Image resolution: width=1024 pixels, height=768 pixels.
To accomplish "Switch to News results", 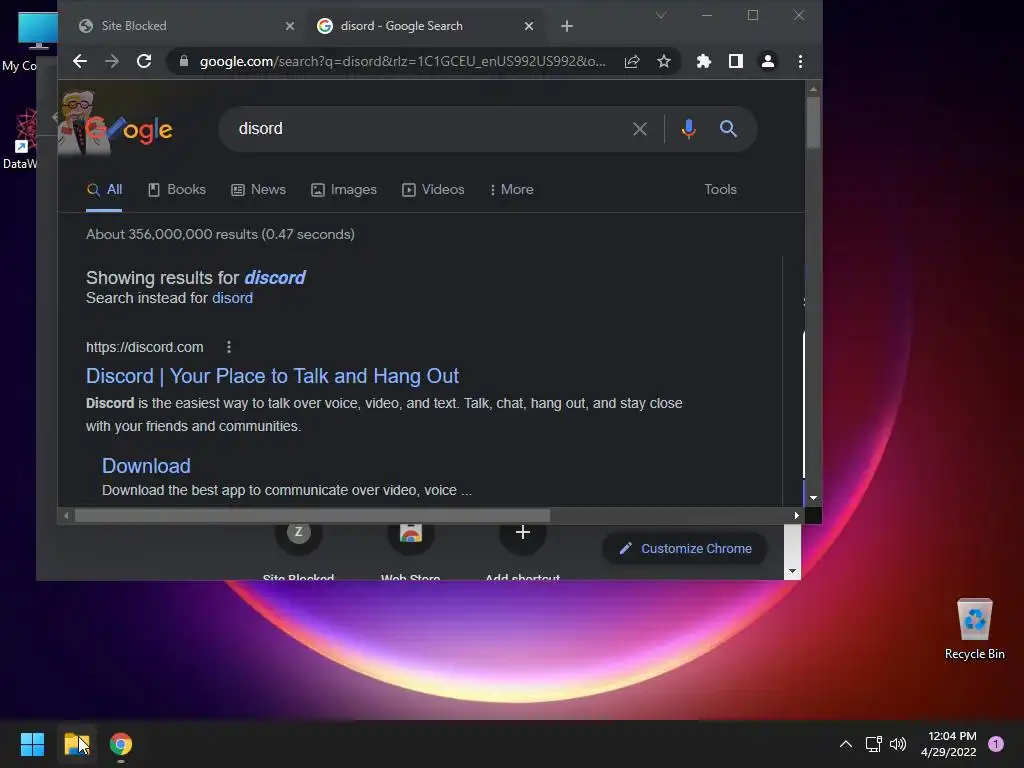I will tap(259, 189).
